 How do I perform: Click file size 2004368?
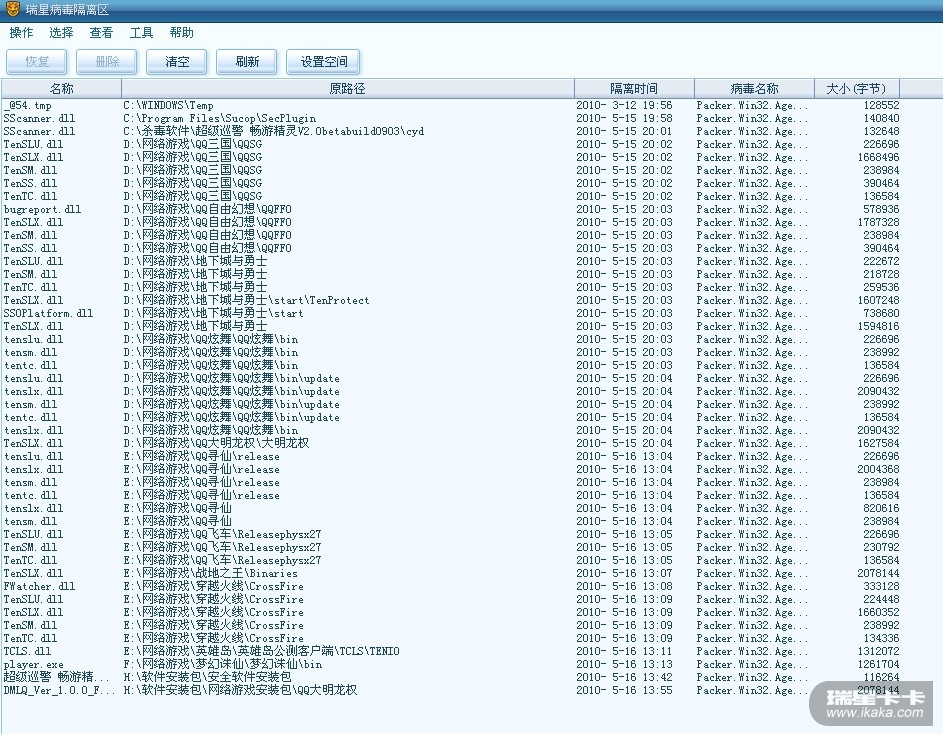pos(879,469)
